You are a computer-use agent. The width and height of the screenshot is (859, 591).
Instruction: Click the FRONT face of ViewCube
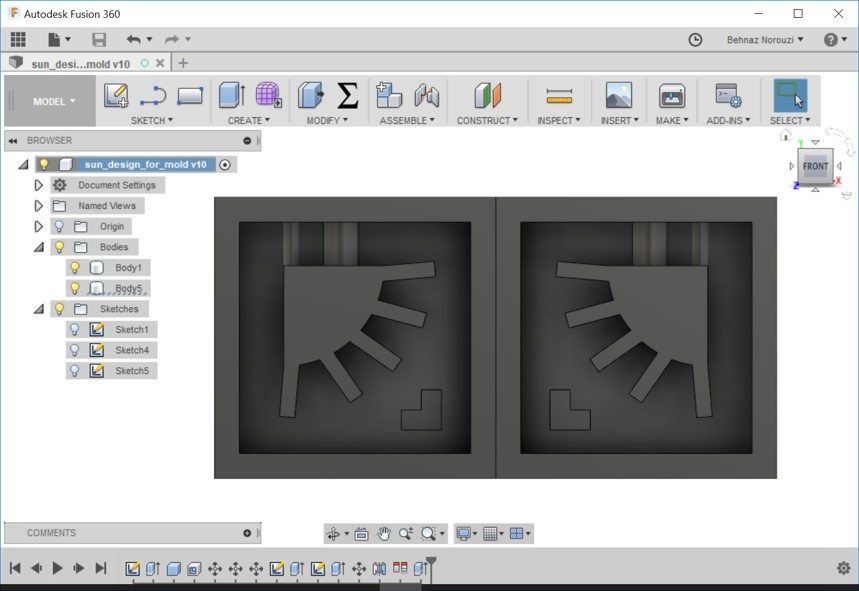point(815,166)
